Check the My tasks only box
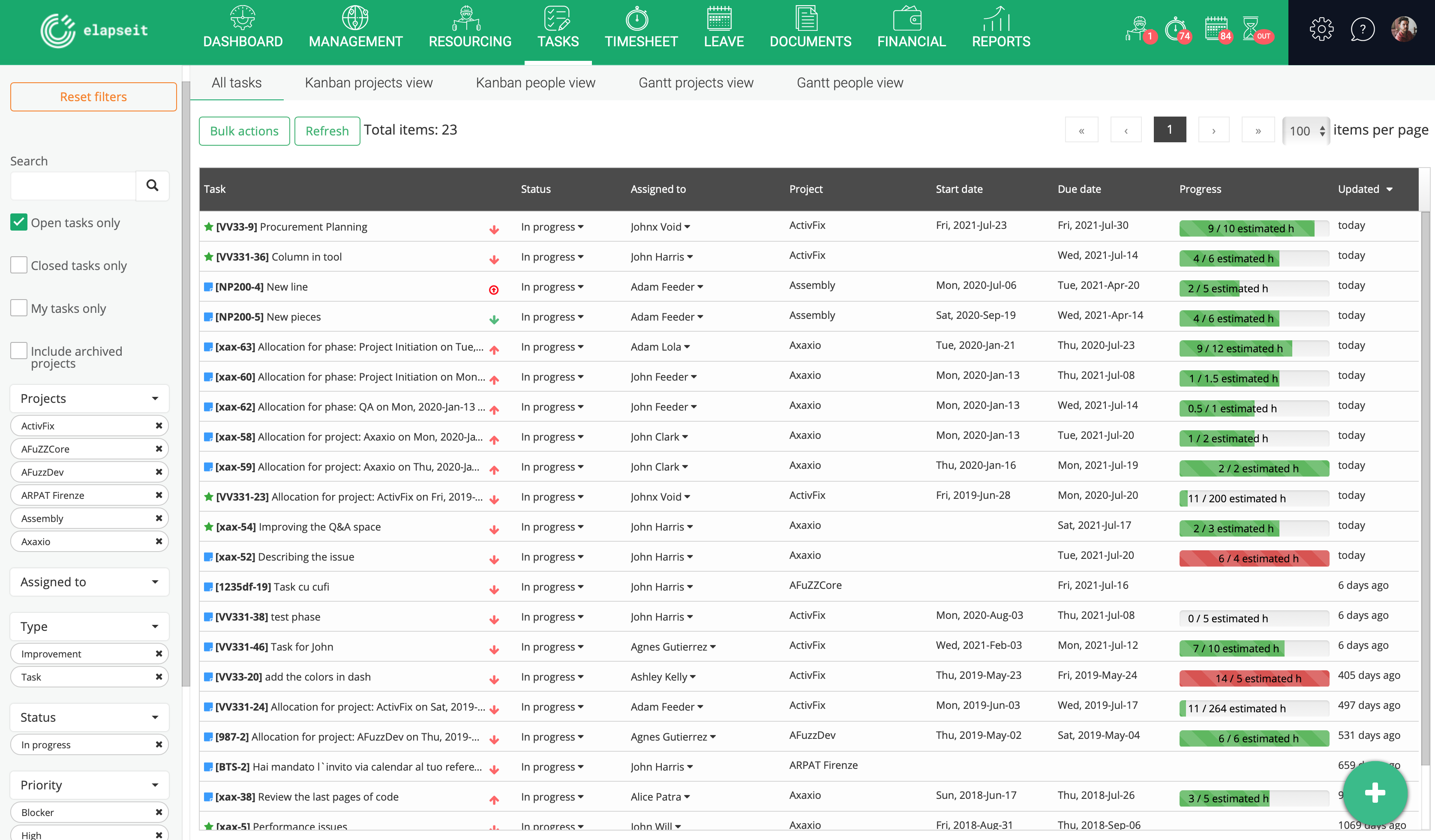The width and height of the screenshot is (1435, 840). 19,308
